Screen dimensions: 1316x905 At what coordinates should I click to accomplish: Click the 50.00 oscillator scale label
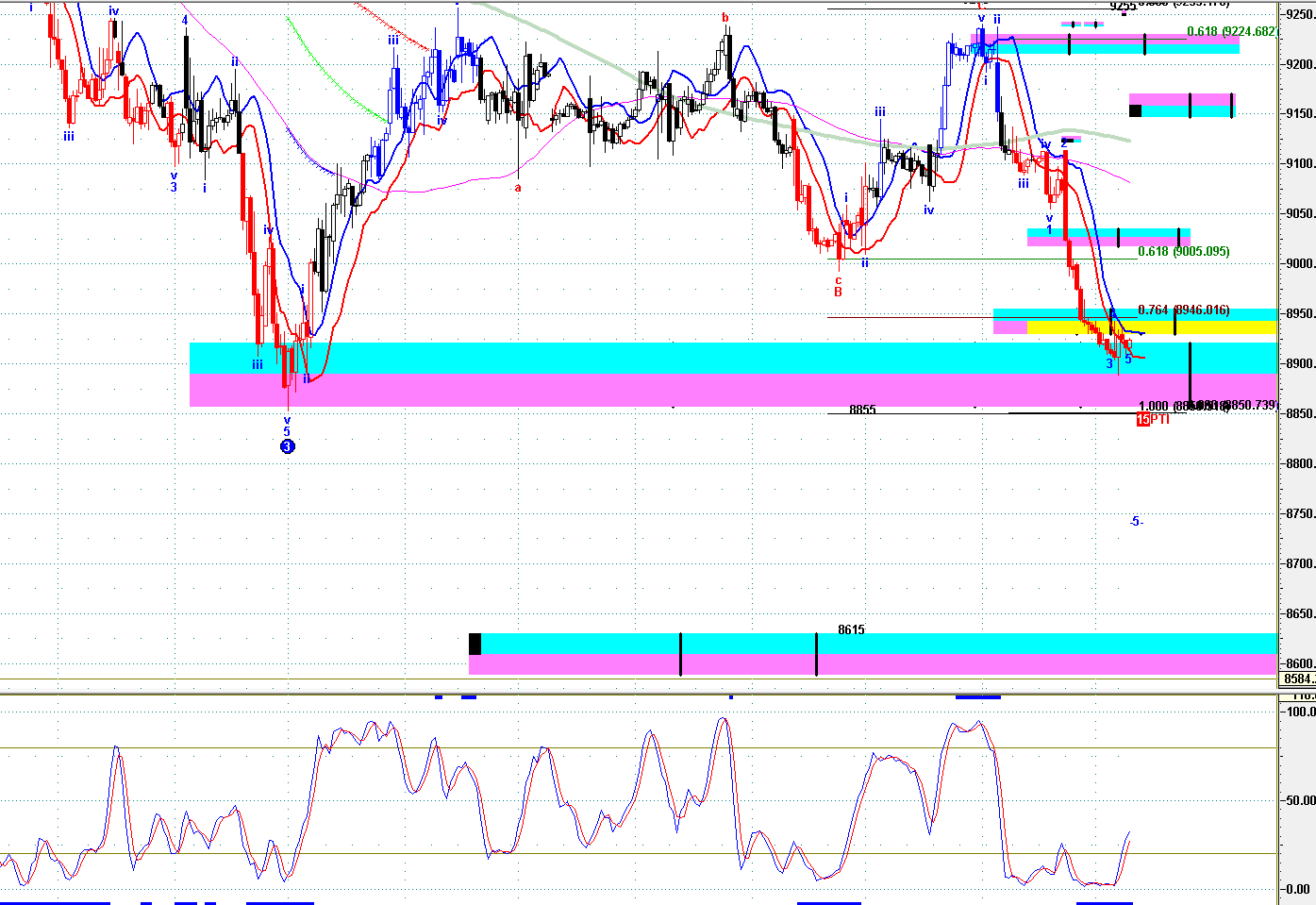click(1301, 800)
